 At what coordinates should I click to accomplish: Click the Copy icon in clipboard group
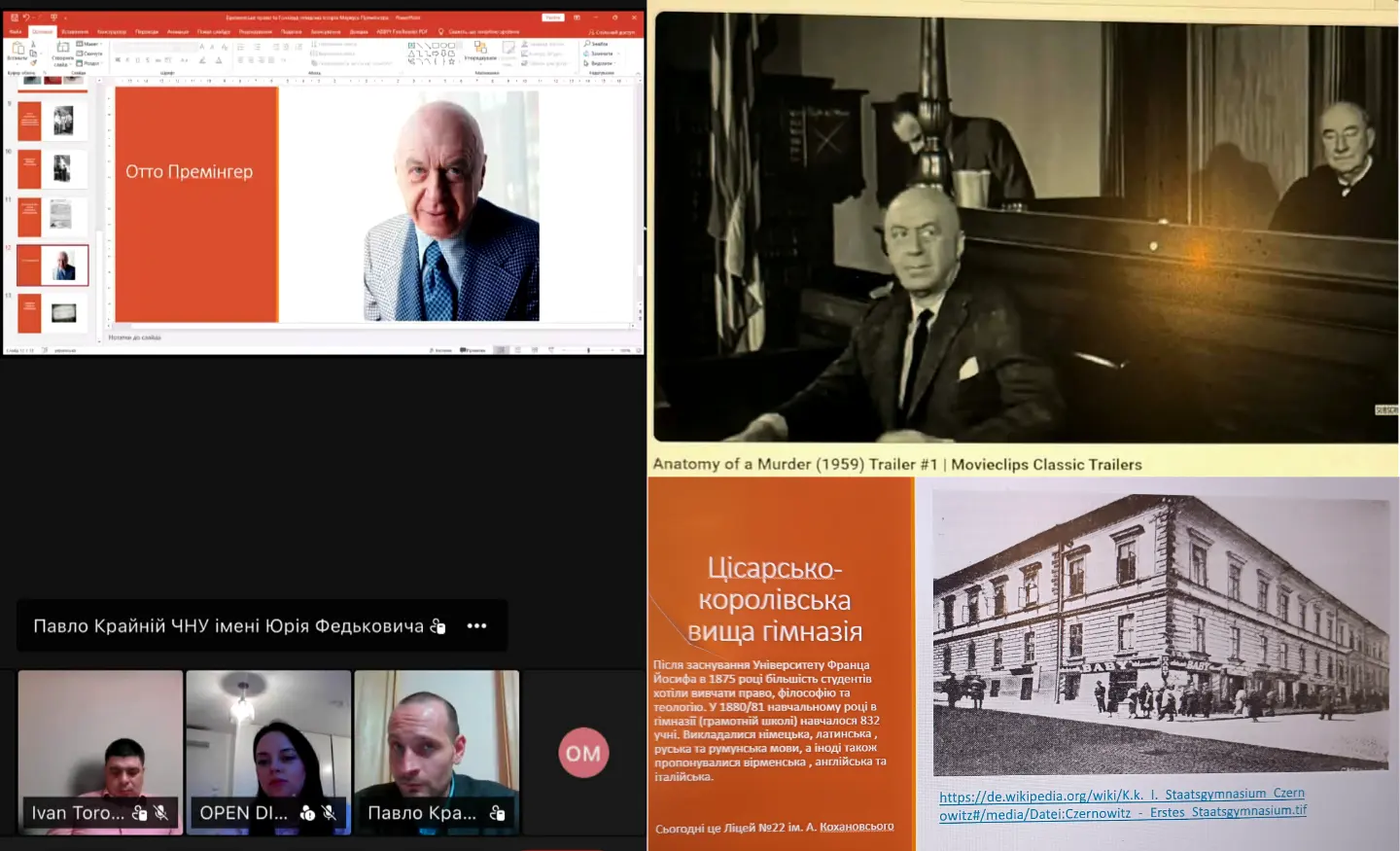[x=33, y=53]
